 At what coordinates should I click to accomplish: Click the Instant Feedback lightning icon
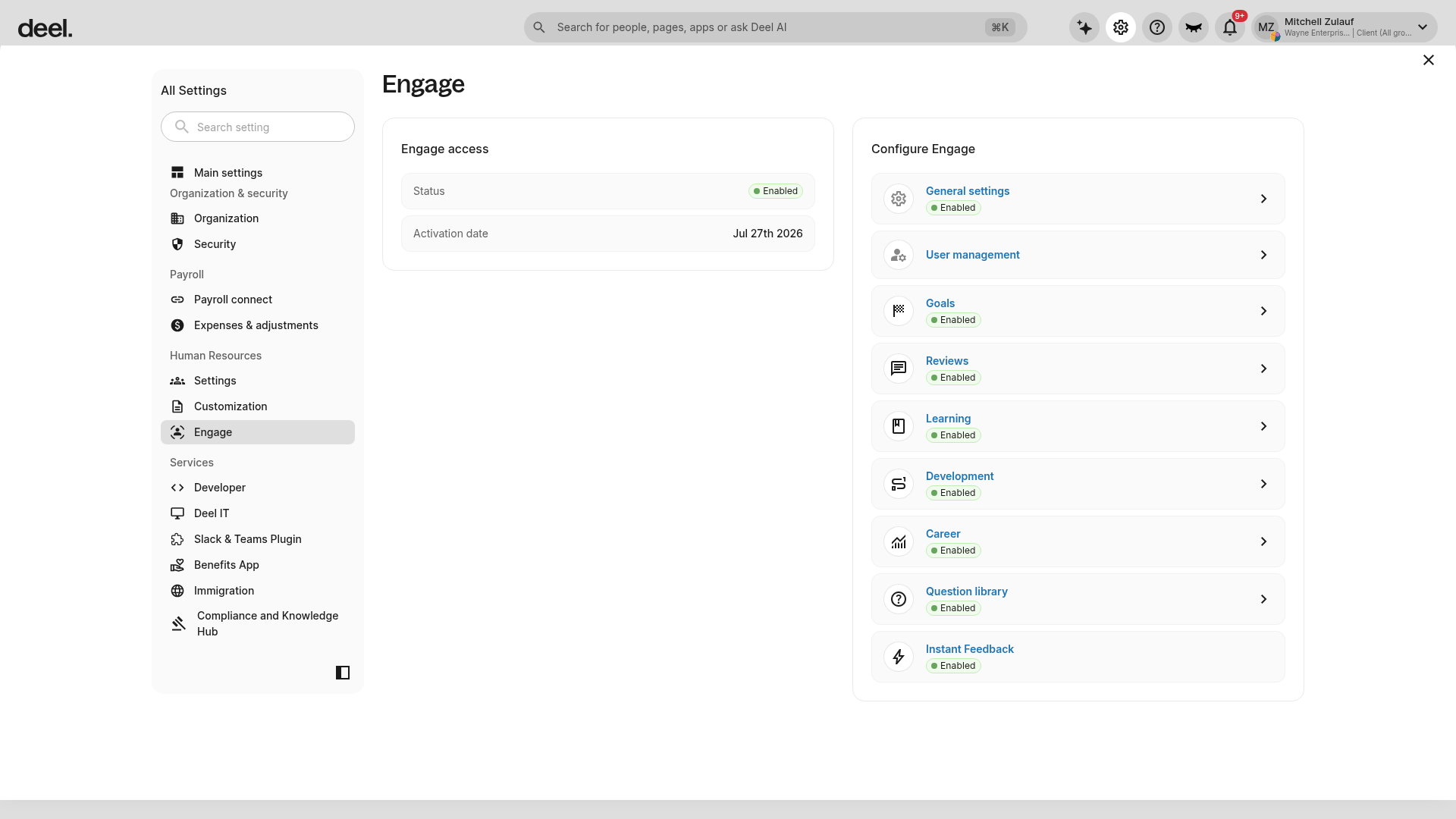899,657
